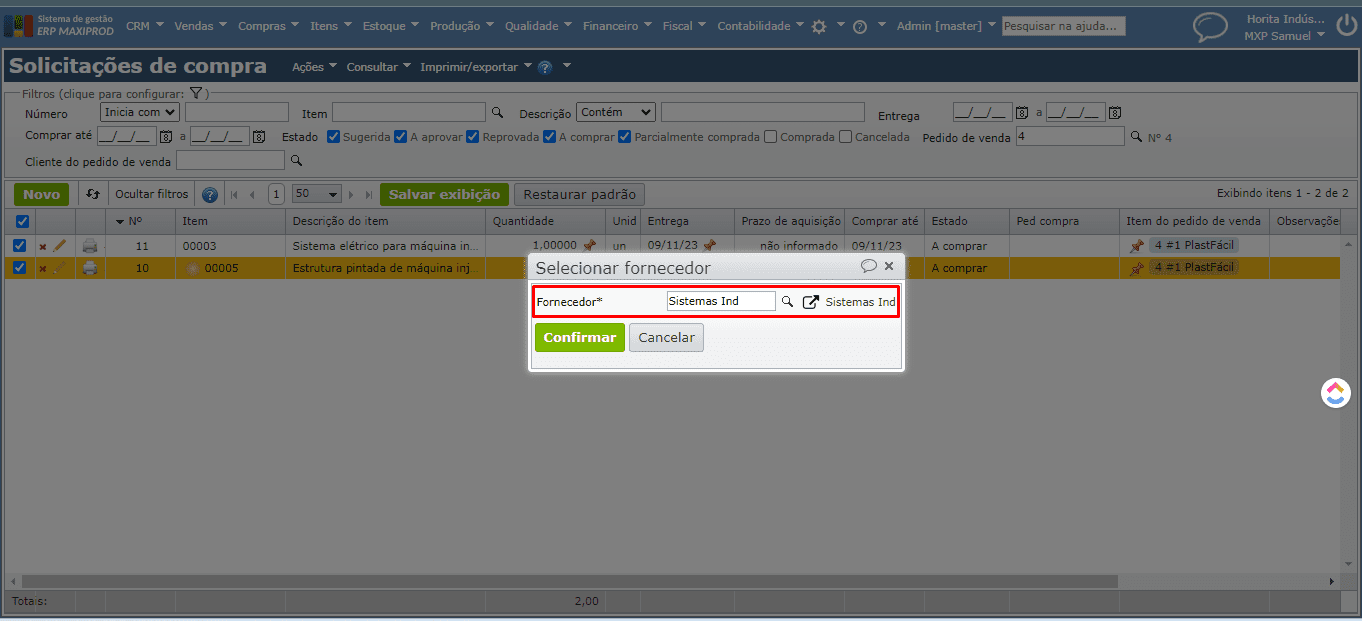Screen dimensions: 1362x621
Task: Expand the Admin [master] dropdown
Action: point(946,26)
